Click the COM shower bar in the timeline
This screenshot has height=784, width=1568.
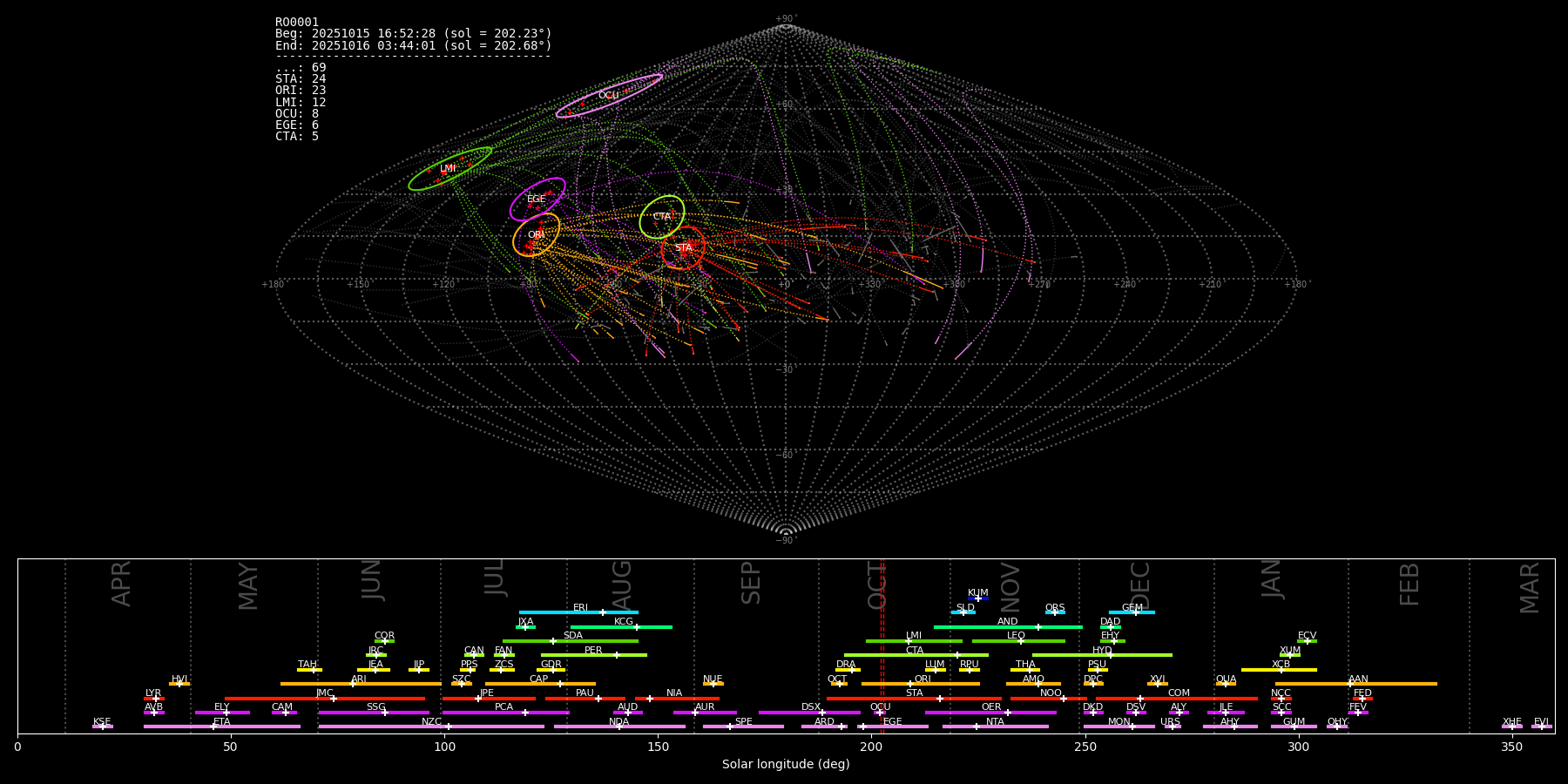click(1179, 699)
